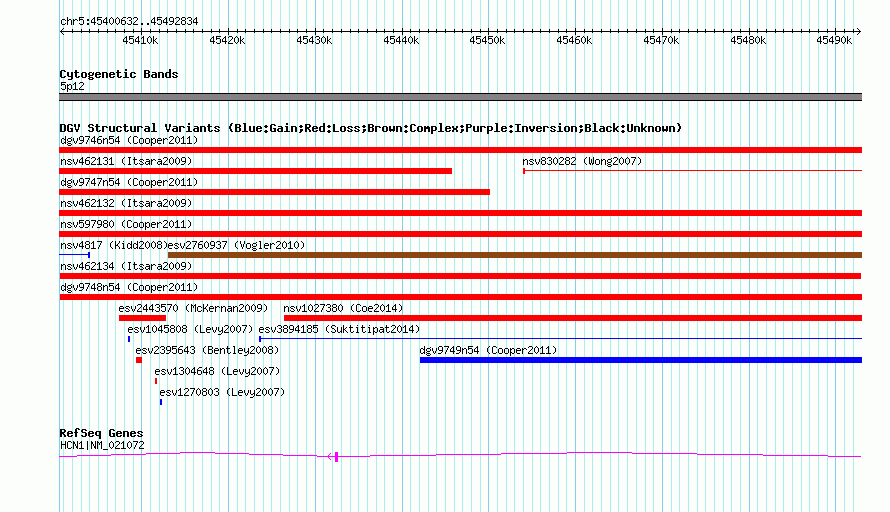
Task: Click the esv1304648 (Levy2007) red marker
Action: click(x=156, y=381)
